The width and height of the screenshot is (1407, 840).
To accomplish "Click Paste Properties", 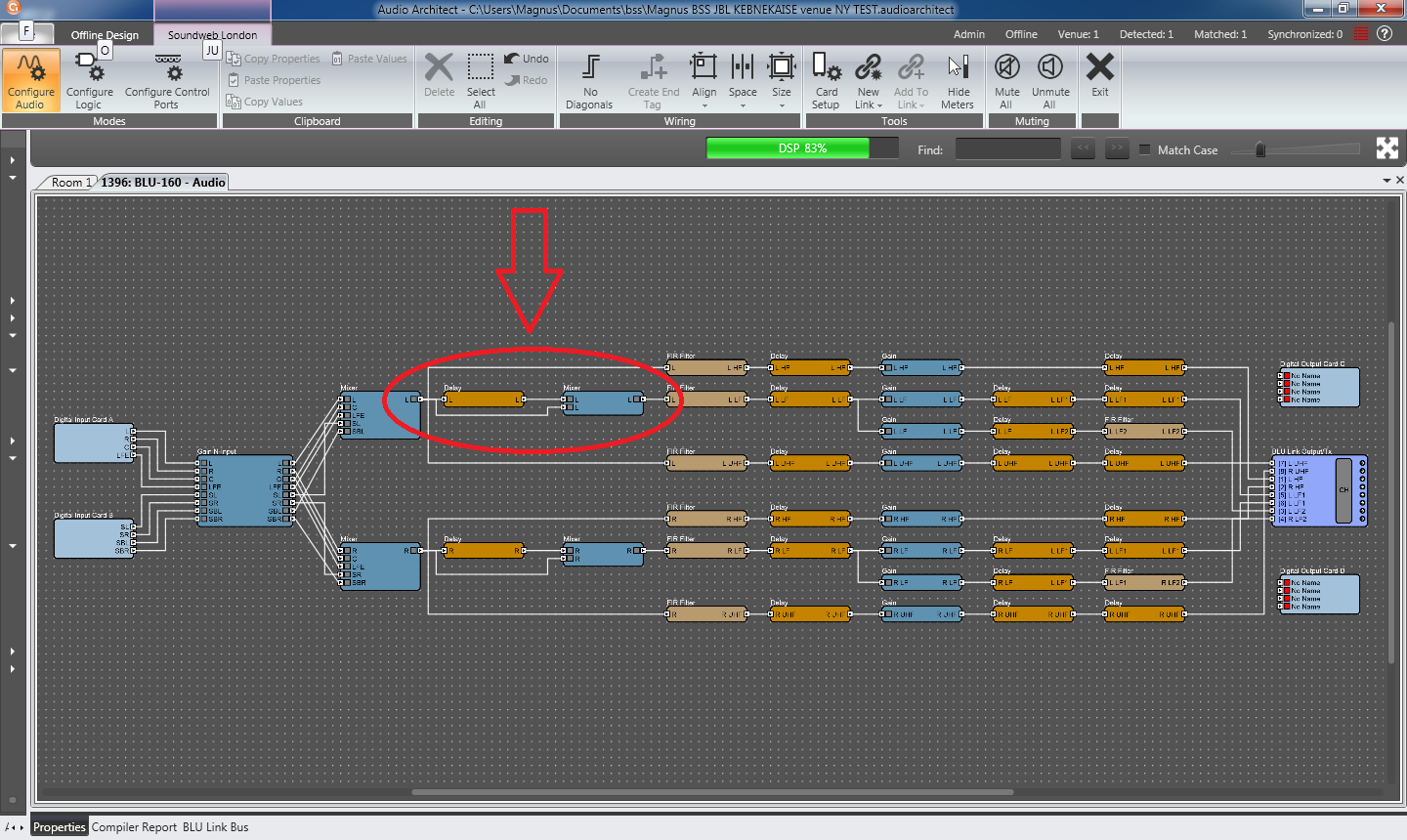I will coord(274,80).
